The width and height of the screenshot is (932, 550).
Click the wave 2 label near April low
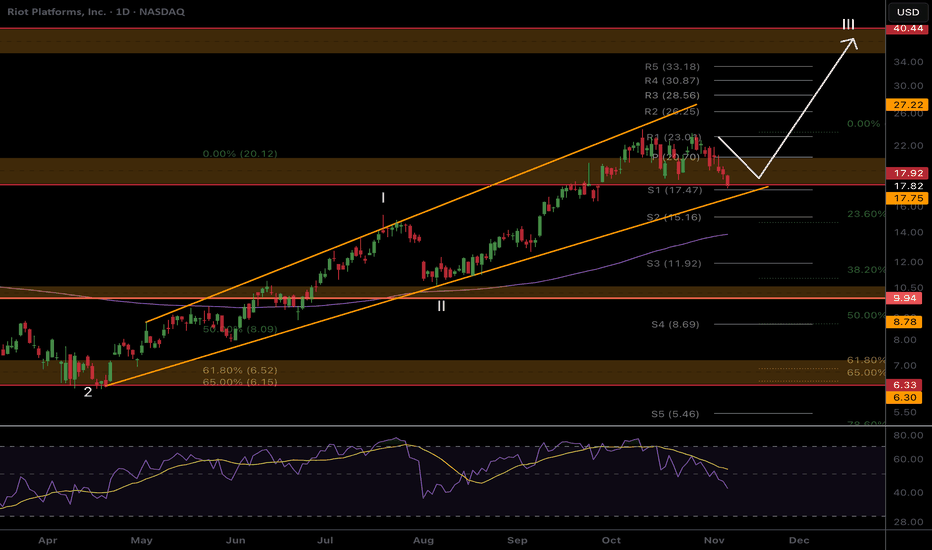[88, 392]
